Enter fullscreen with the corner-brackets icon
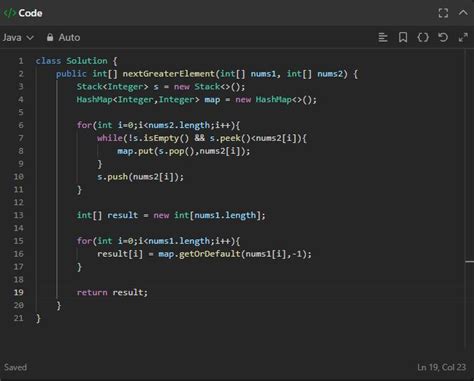The width and height of the screenshot is (474, 381). (443, 13)
